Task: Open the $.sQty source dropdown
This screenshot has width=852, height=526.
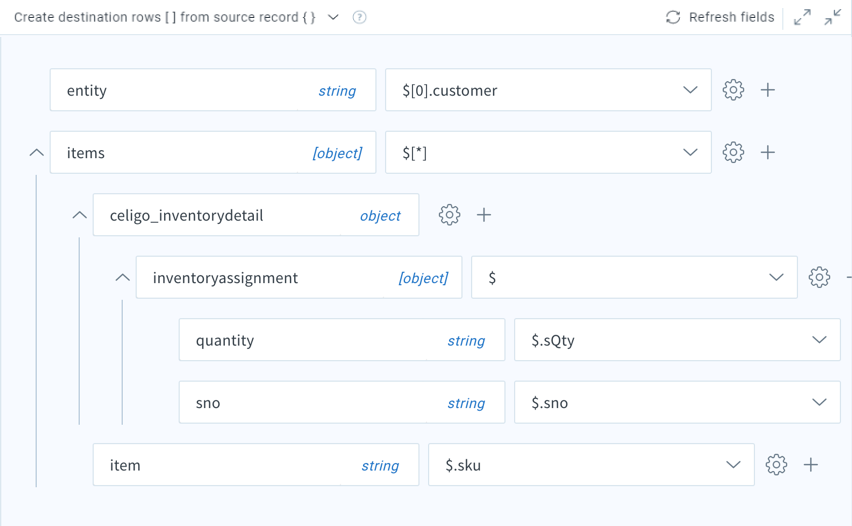Action: pyautogui.click(x=819, y=340)
